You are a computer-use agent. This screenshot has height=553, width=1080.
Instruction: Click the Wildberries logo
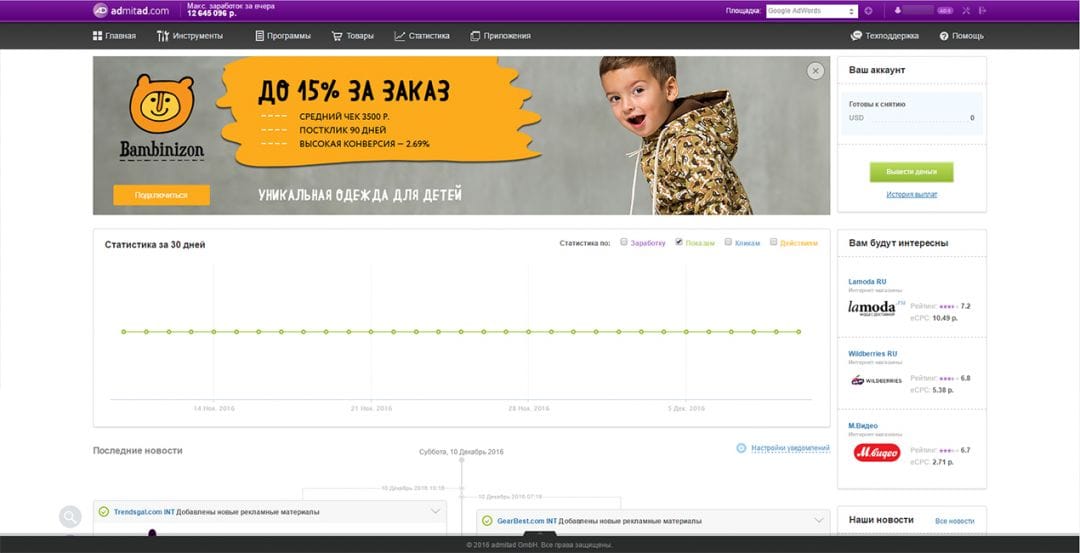(876, 380)
